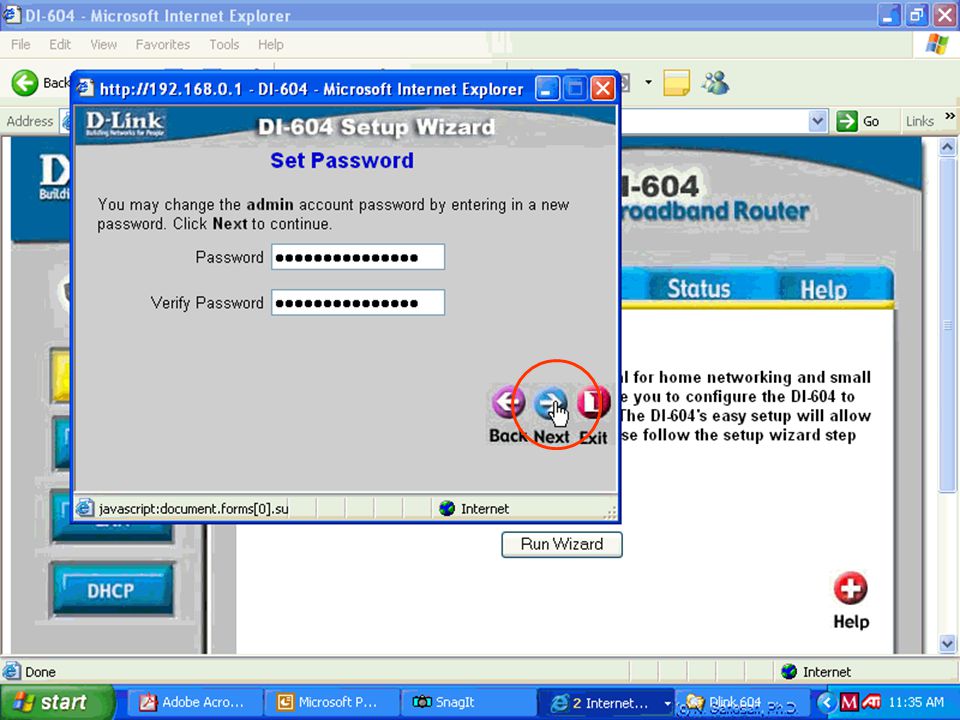
Task: Open the Help menu in the menu bar
Action: click(271, 45)
